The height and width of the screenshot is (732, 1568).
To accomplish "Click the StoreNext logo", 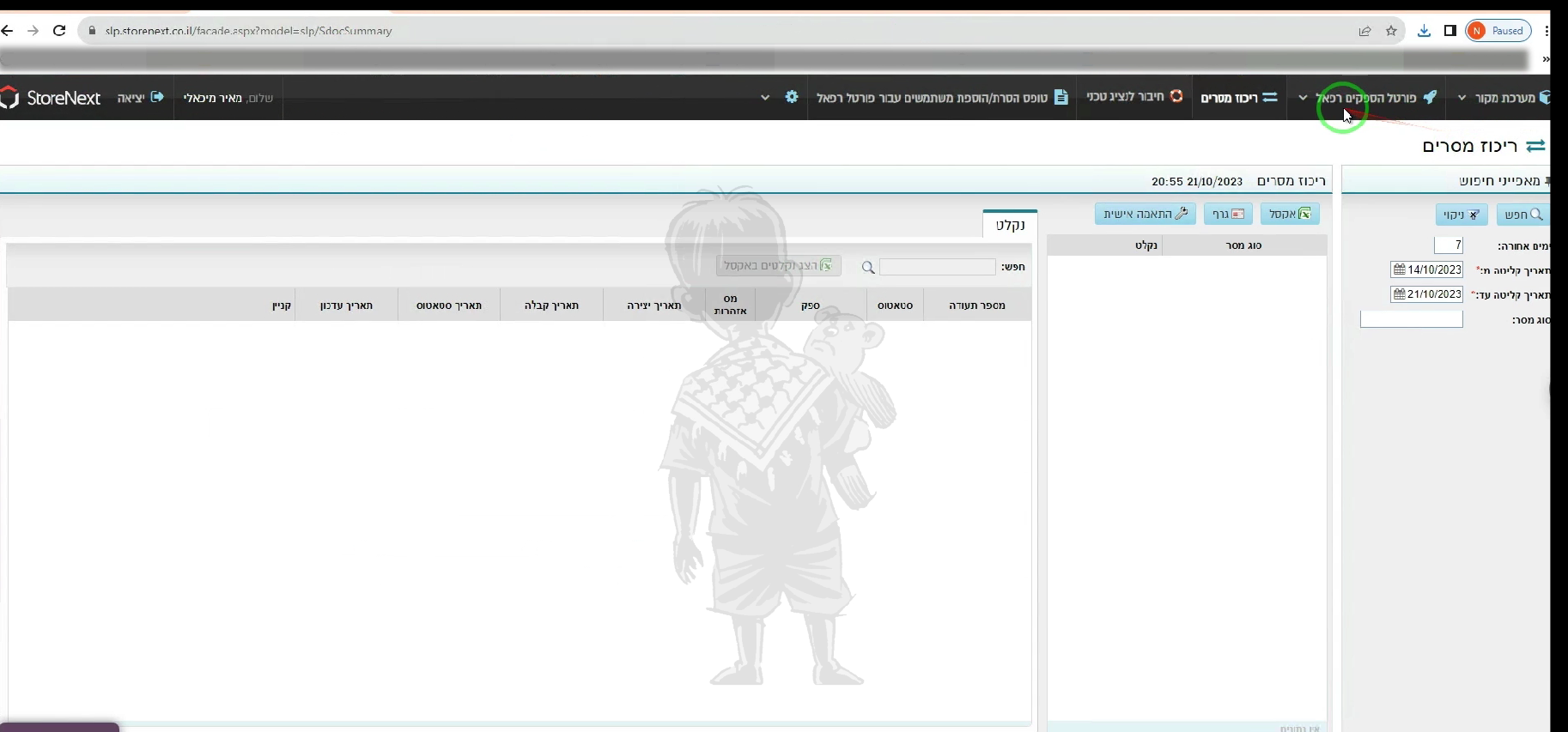I will (x=51, y=98).
